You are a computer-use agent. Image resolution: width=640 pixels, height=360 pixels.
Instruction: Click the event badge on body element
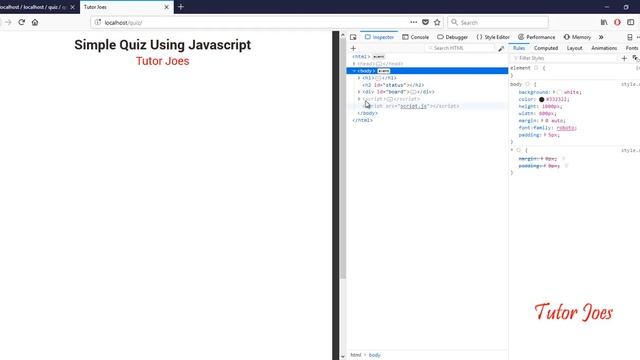pyautogui.click(x=384, y=71)
